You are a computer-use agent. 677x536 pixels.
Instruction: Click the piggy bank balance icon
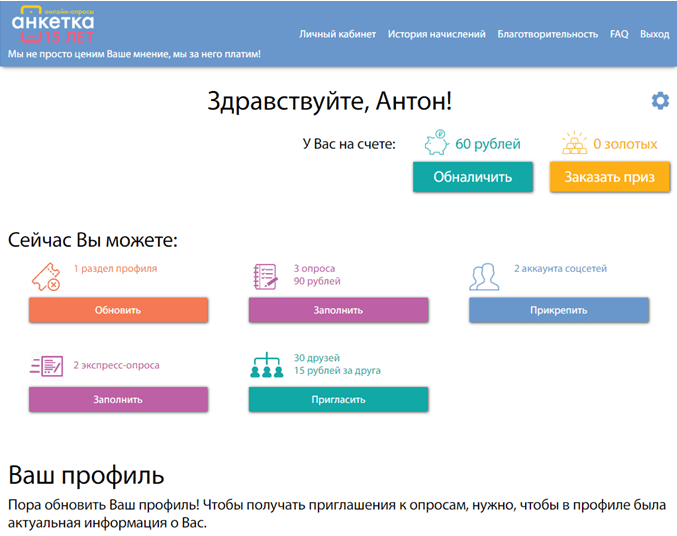[437, 143]
